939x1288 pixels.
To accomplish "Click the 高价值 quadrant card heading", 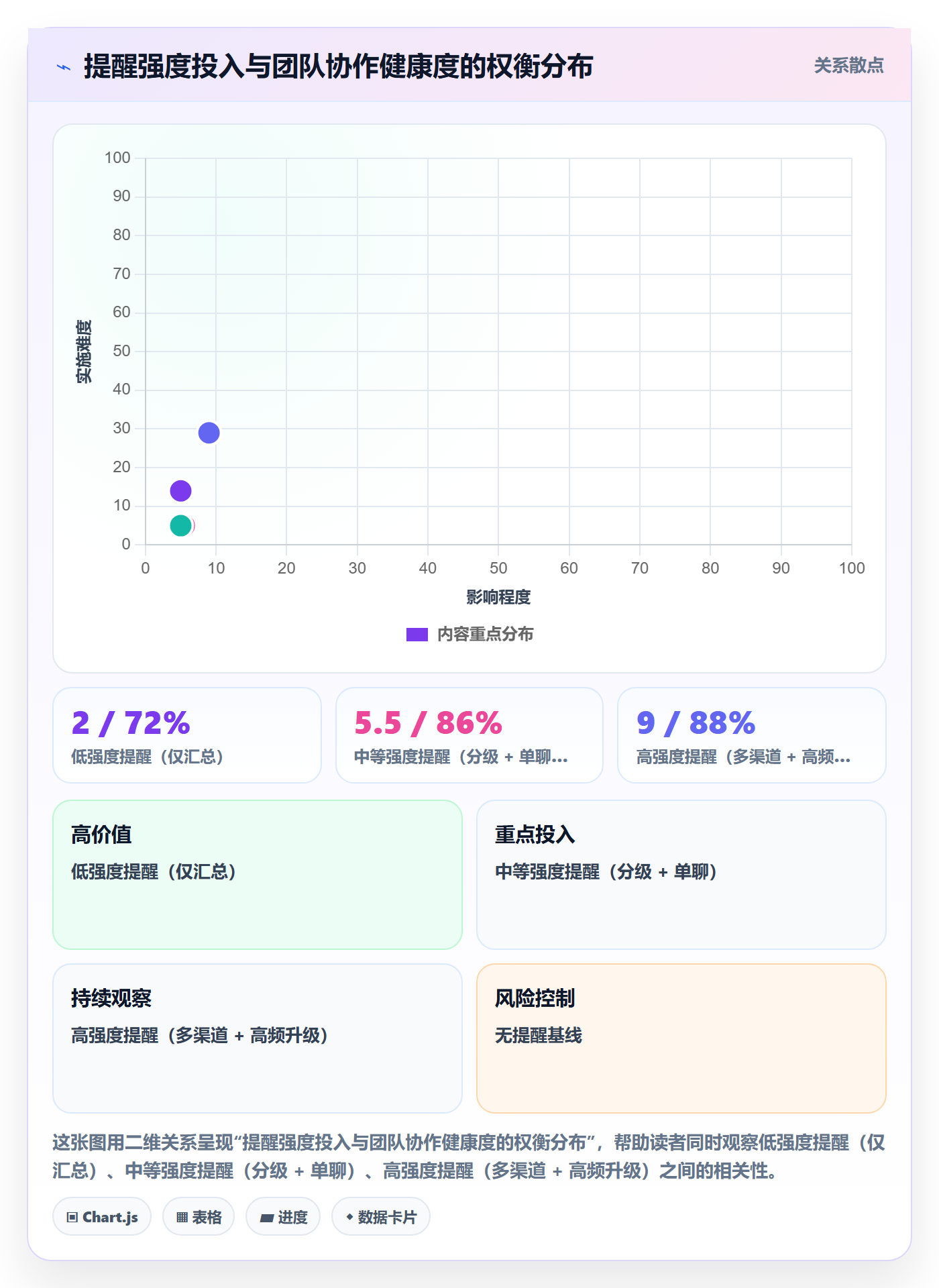I will (101, 835).
